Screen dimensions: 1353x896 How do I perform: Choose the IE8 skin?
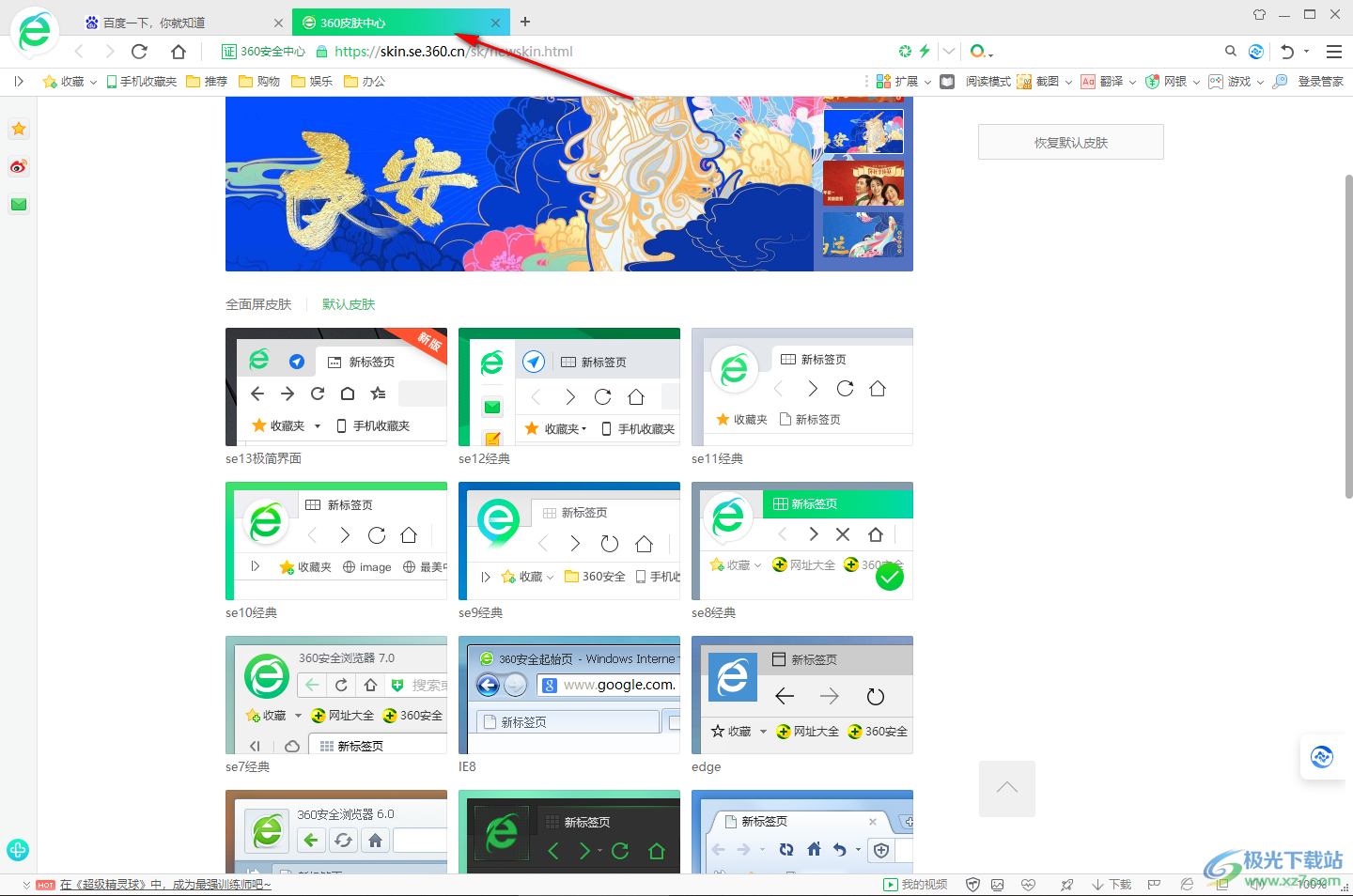point(569,695)
